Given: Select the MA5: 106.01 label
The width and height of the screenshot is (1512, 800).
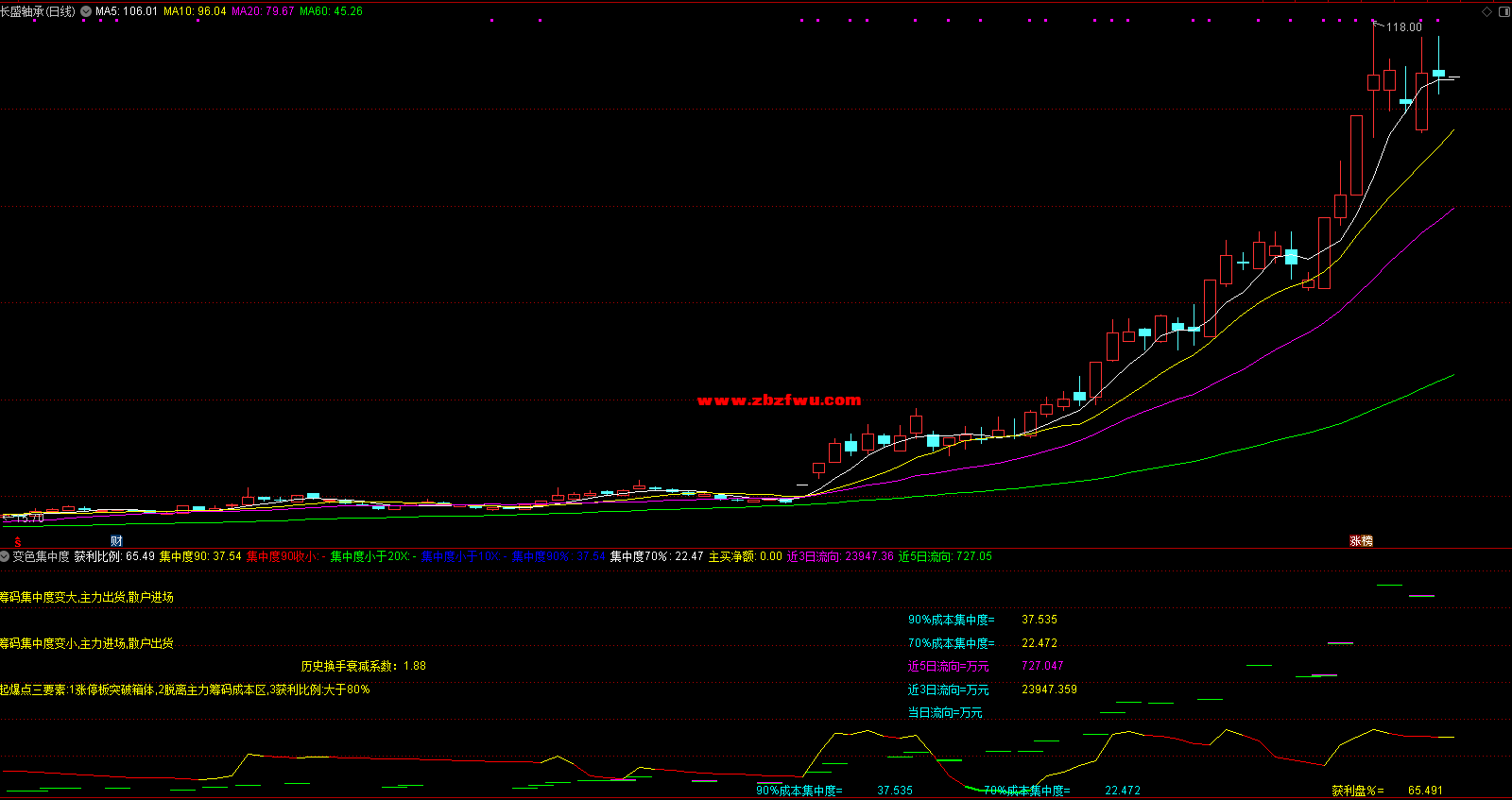Looking at the screenshot, I should pos(127,11).
